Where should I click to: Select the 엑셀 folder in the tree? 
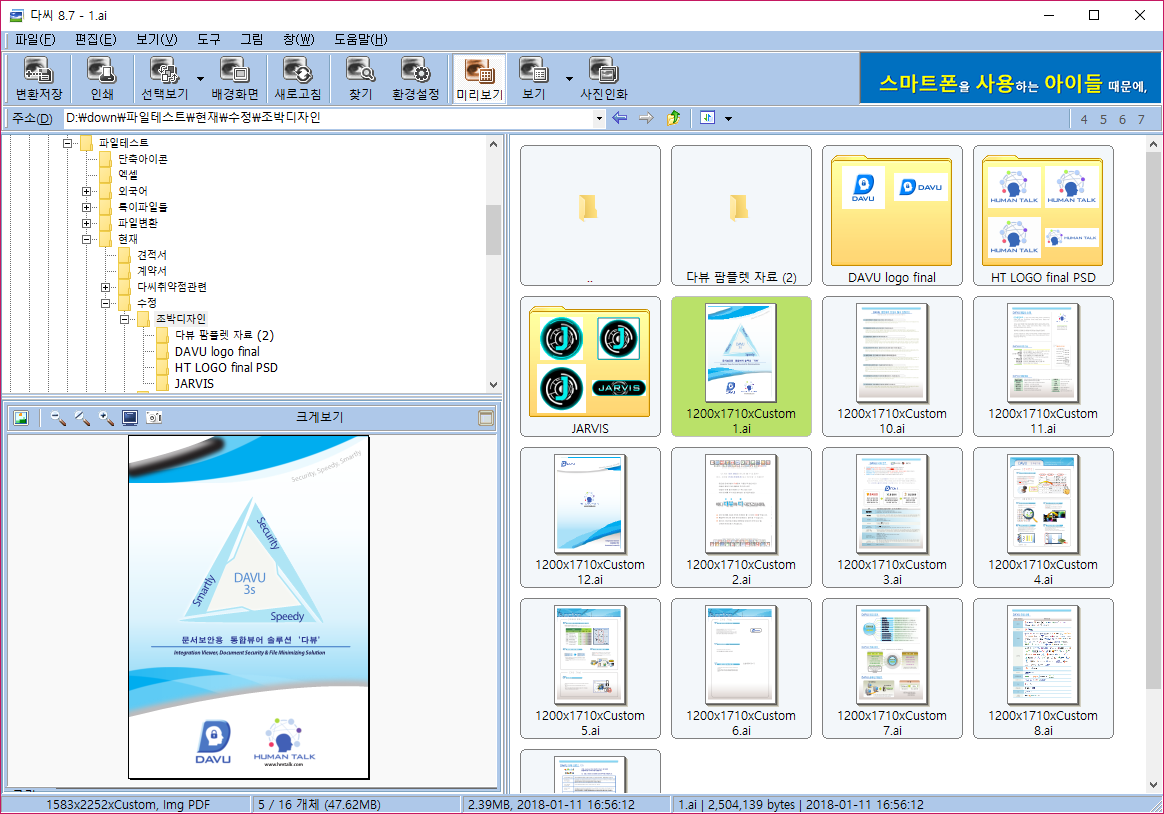128,174
